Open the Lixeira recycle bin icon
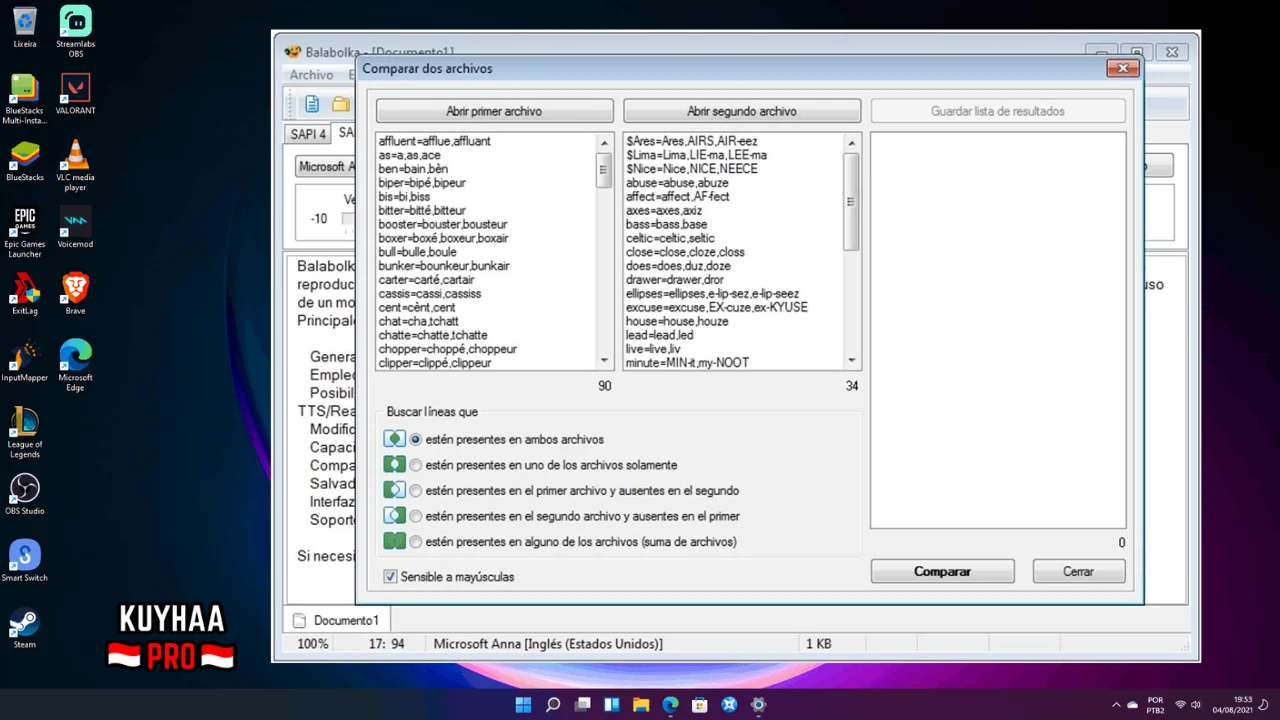Screen dimensions: 1280x720 (25, 28)
